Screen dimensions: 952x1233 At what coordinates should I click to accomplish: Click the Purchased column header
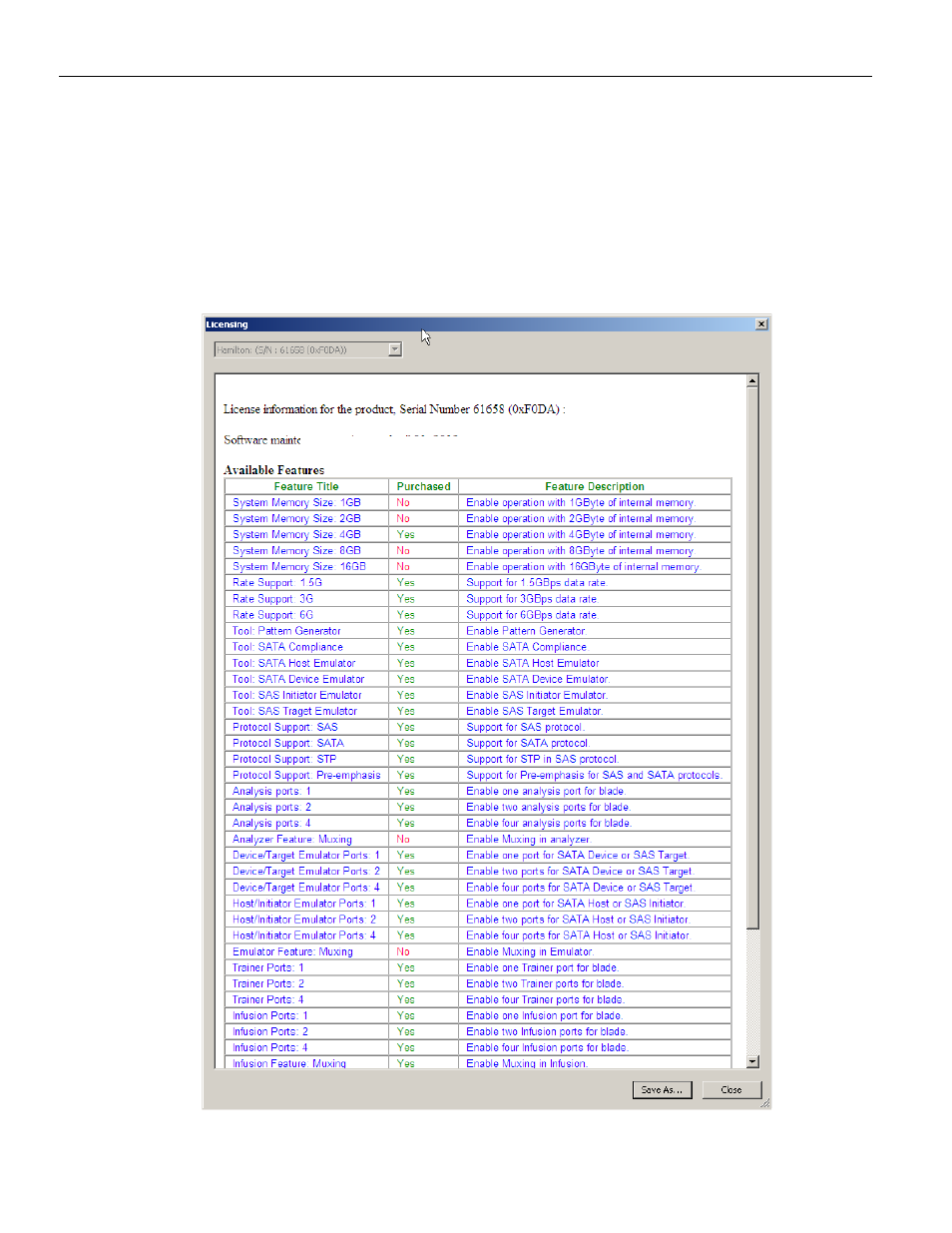pos(424,486)
